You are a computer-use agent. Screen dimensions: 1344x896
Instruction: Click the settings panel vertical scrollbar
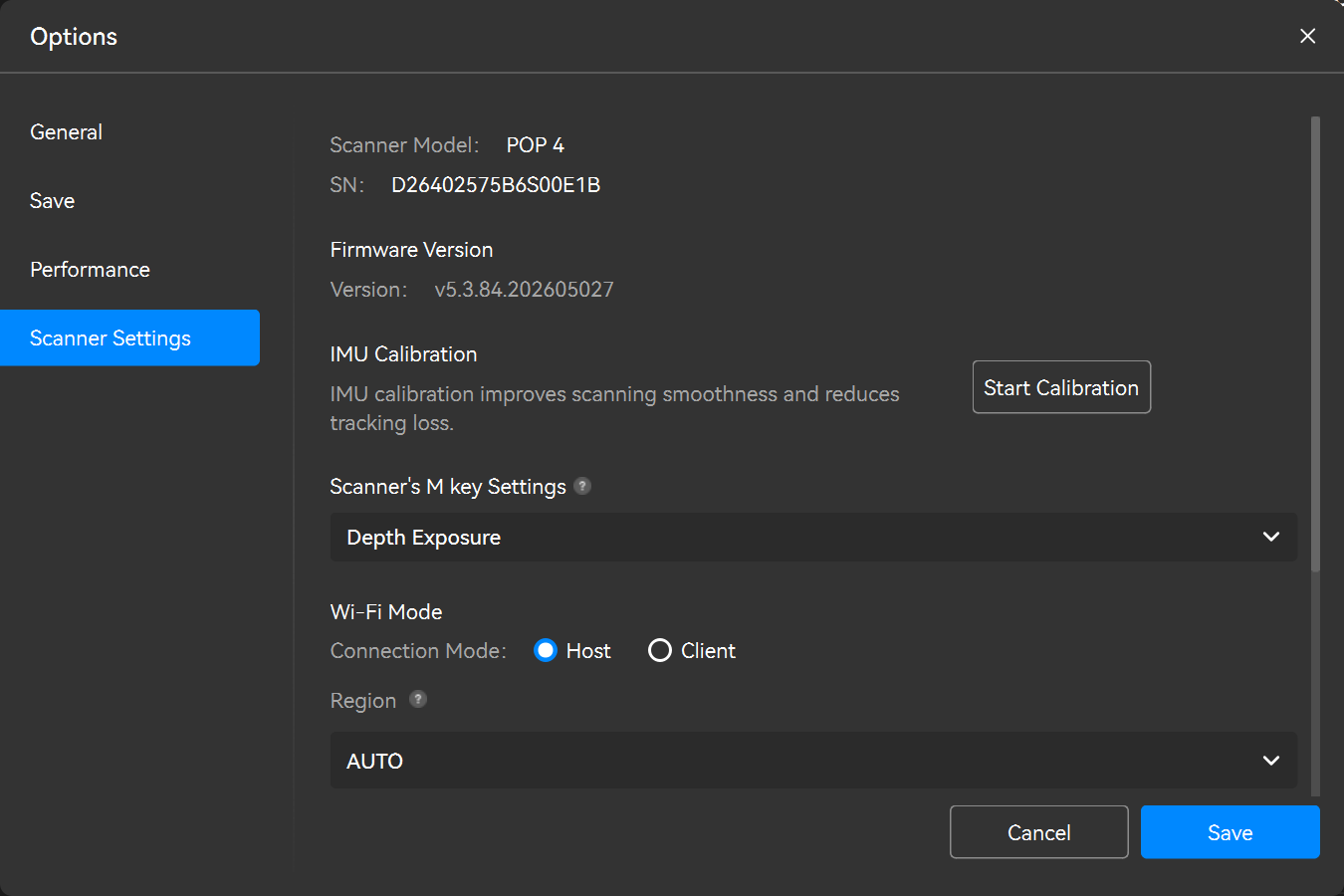click(x=1315, y=344)
